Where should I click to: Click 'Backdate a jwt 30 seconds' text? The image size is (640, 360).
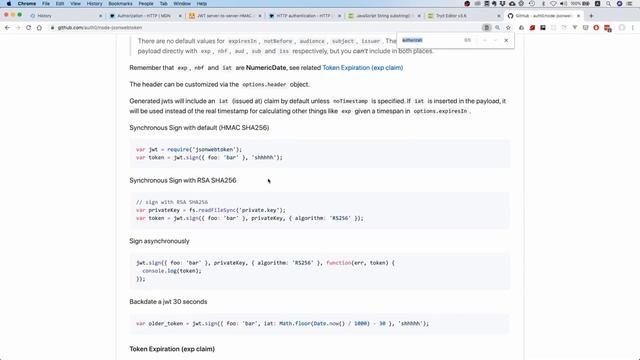tap(168, 302)
